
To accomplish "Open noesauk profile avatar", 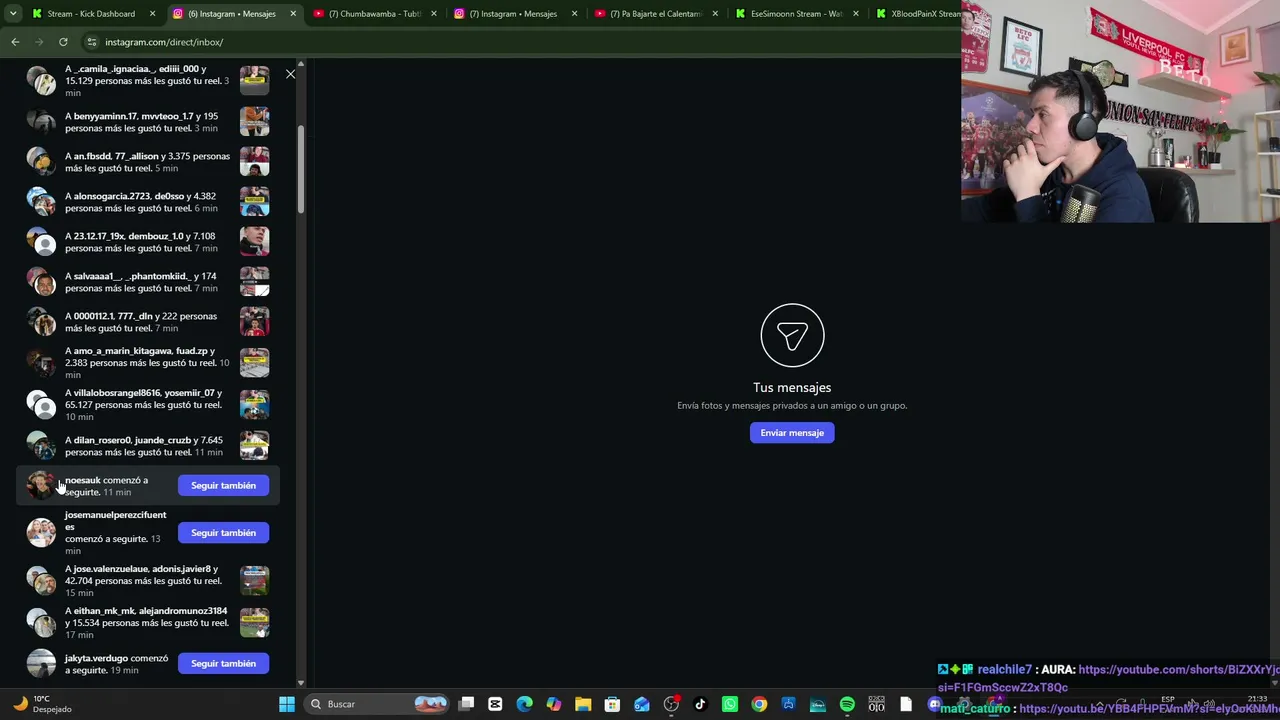I will 41,485.
